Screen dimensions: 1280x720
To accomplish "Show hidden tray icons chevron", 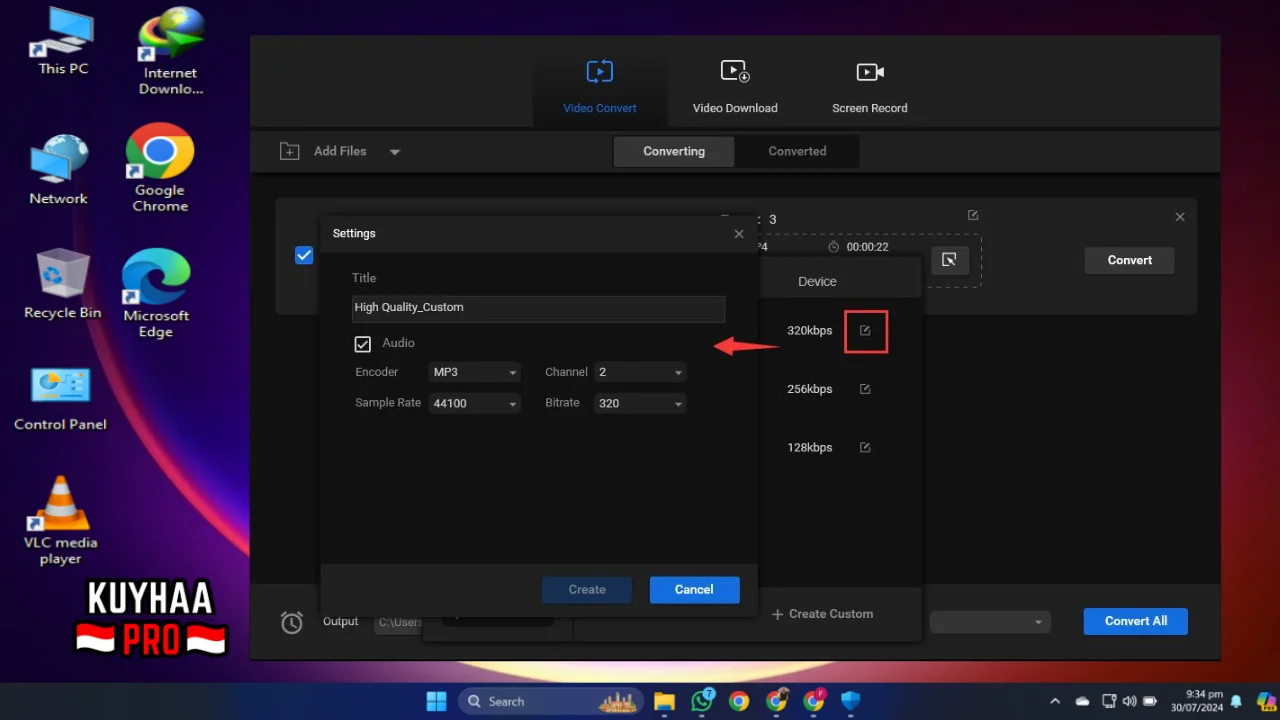I will (x=1055, y=701).
